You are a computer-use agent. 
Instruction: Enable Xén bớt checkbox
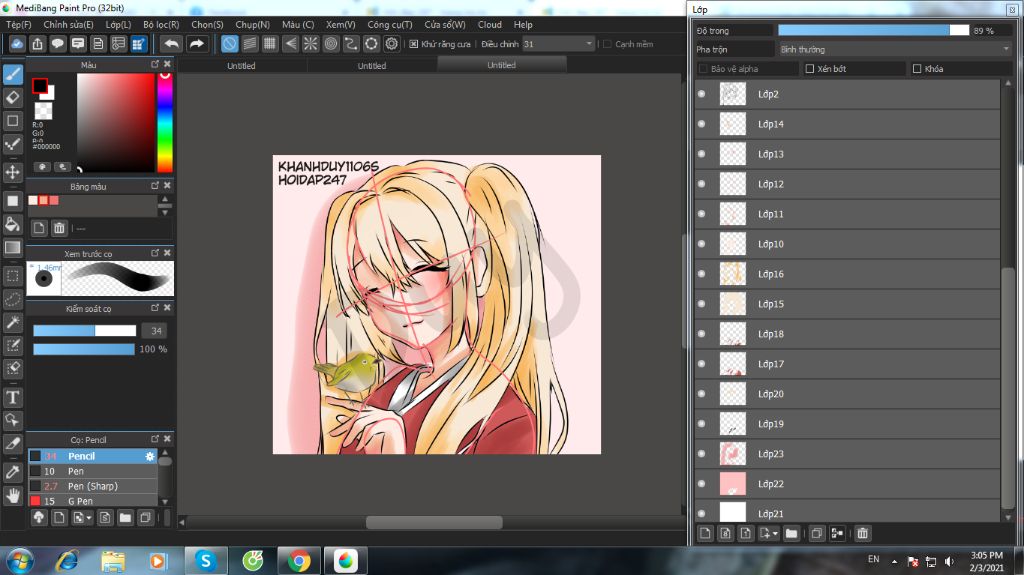[x=810, y=69]
